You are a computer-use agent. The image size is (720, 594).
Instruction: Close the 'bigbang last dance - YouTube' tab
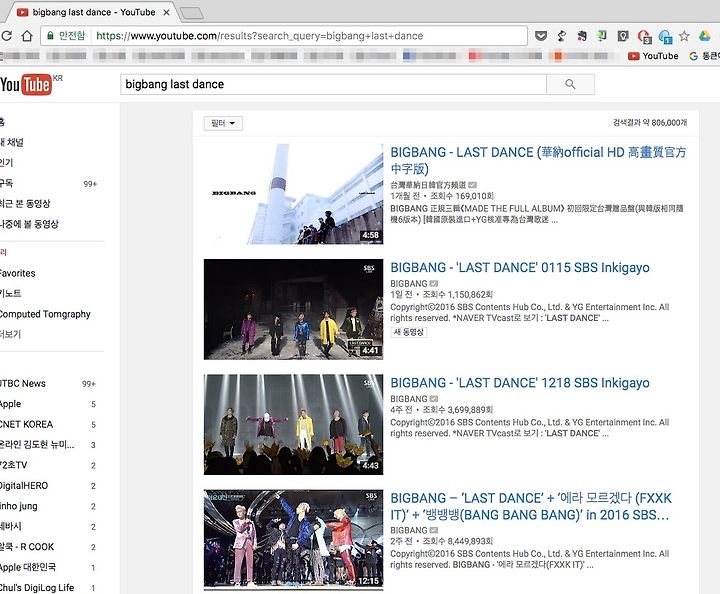pyautogui.click(x=166, y=12)
